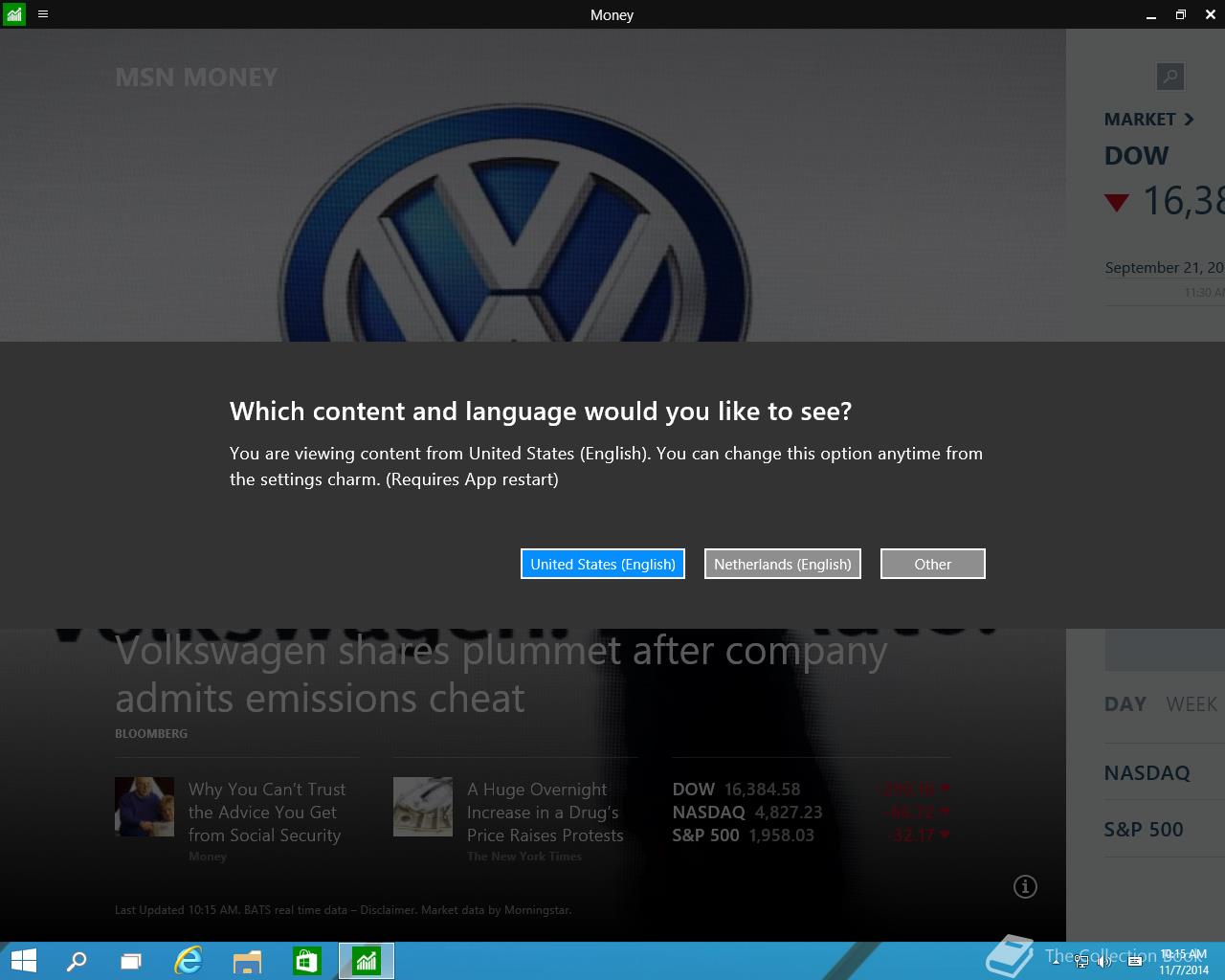Click the Last Updated disclaimer text
Image resolution: width=1225 pixels, height=980 pixels.
click(343, 909)
